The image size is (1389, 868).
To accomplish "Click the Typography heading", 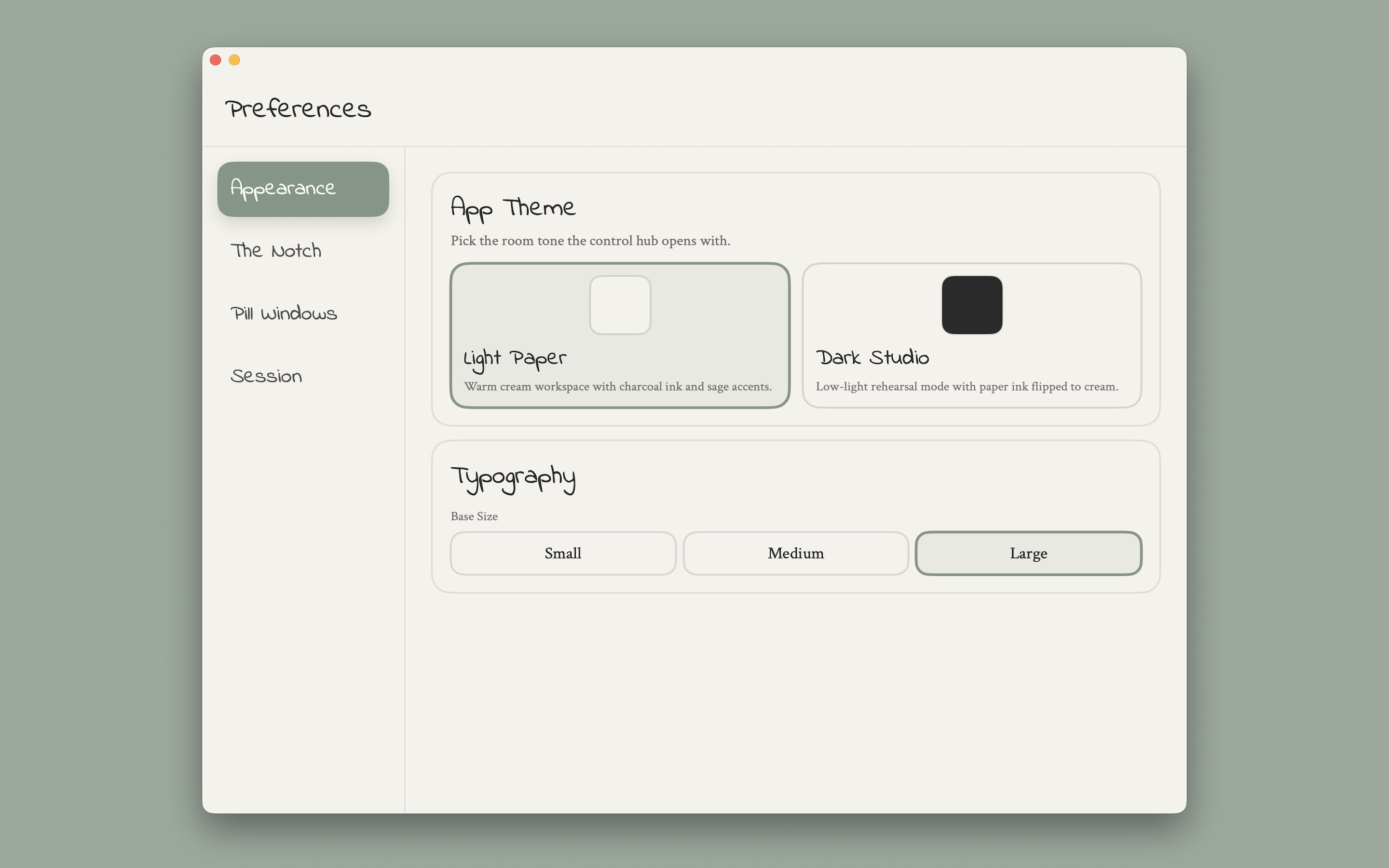I will (513, 480).
